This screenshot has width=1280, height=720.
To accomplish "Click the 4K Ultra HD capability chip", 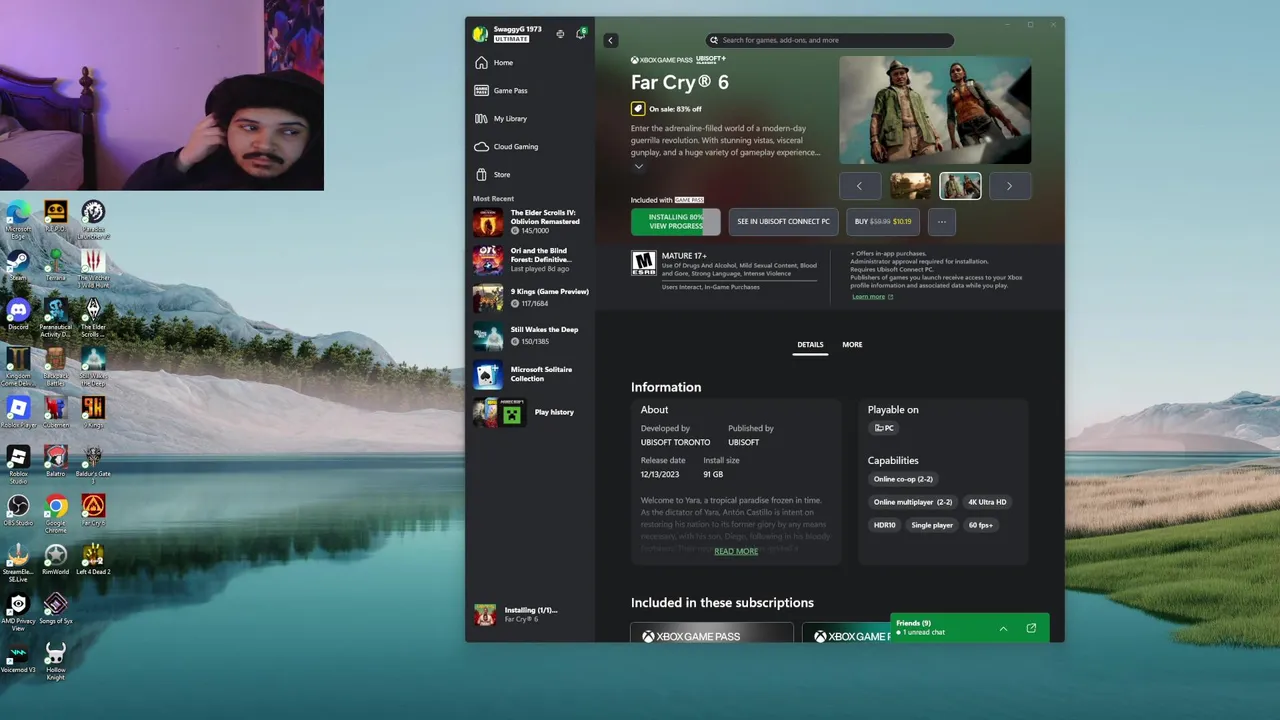I will 987,502.
